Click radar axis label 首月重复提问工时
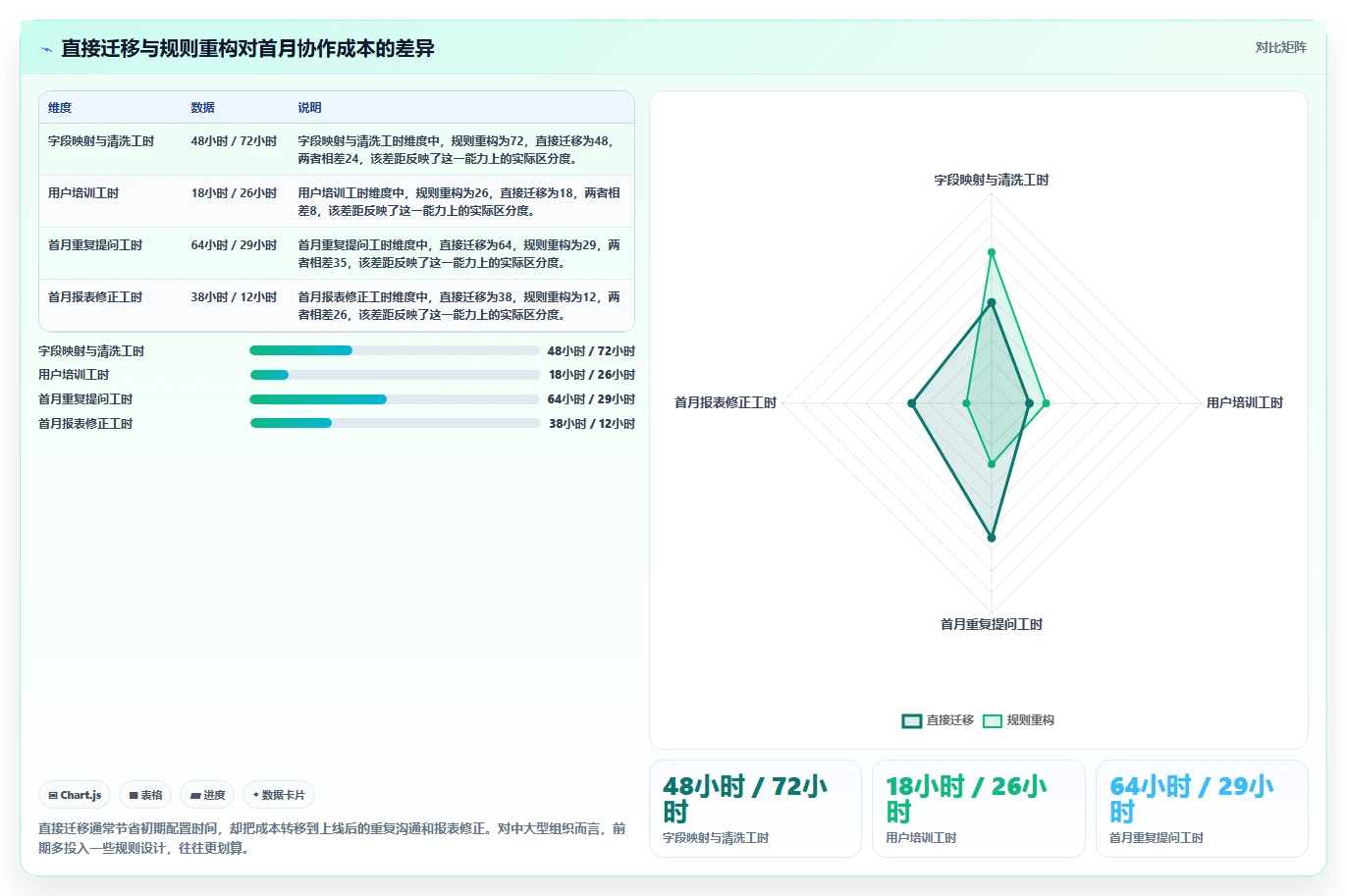Image resolution: width=1347 pixels, height=896 pixels. (x=992, y=625)
